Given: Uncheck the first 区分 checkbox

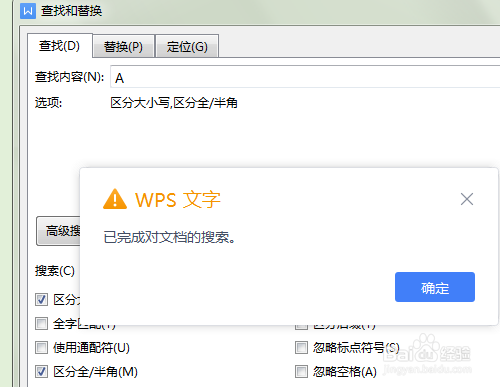Looking at the screenshot, I should pos(41,299).
